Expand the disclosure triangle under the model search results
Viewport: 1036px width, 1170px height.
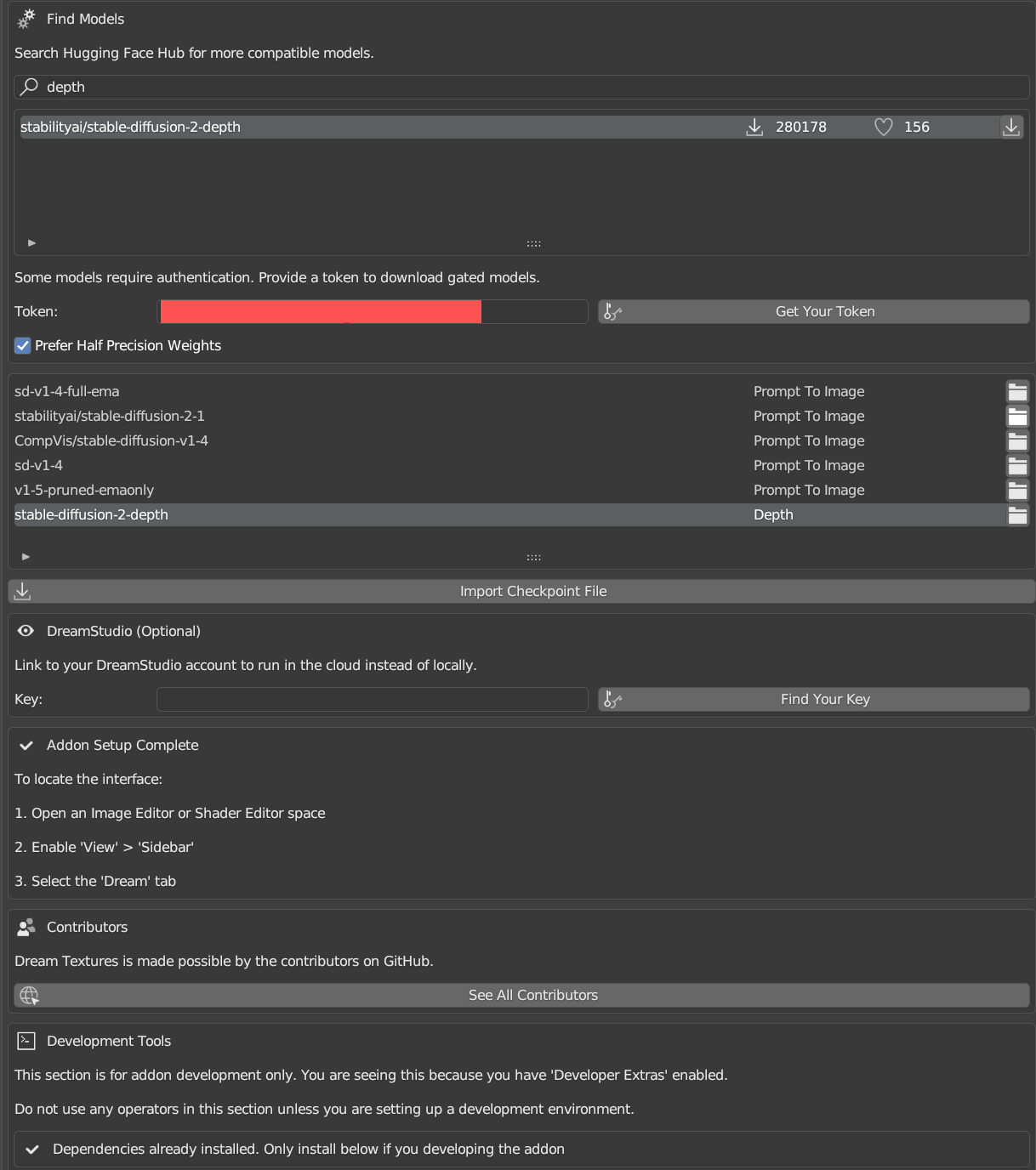pyautogui.click(x=31, y=242)
